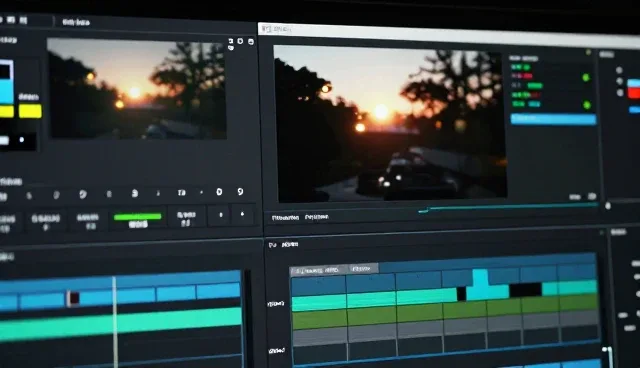Click the teal scrub line under the program monitor
This screenshot has width=640, height=368.
click(x=508, y=208)
